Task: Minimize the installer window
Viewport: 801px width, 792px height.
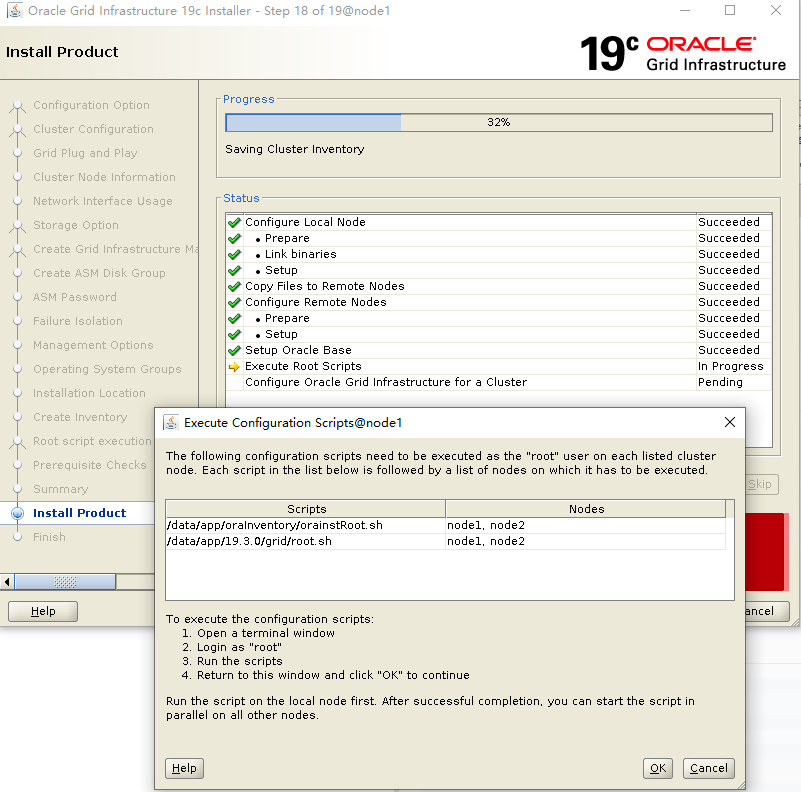Action: pos(685,10)
